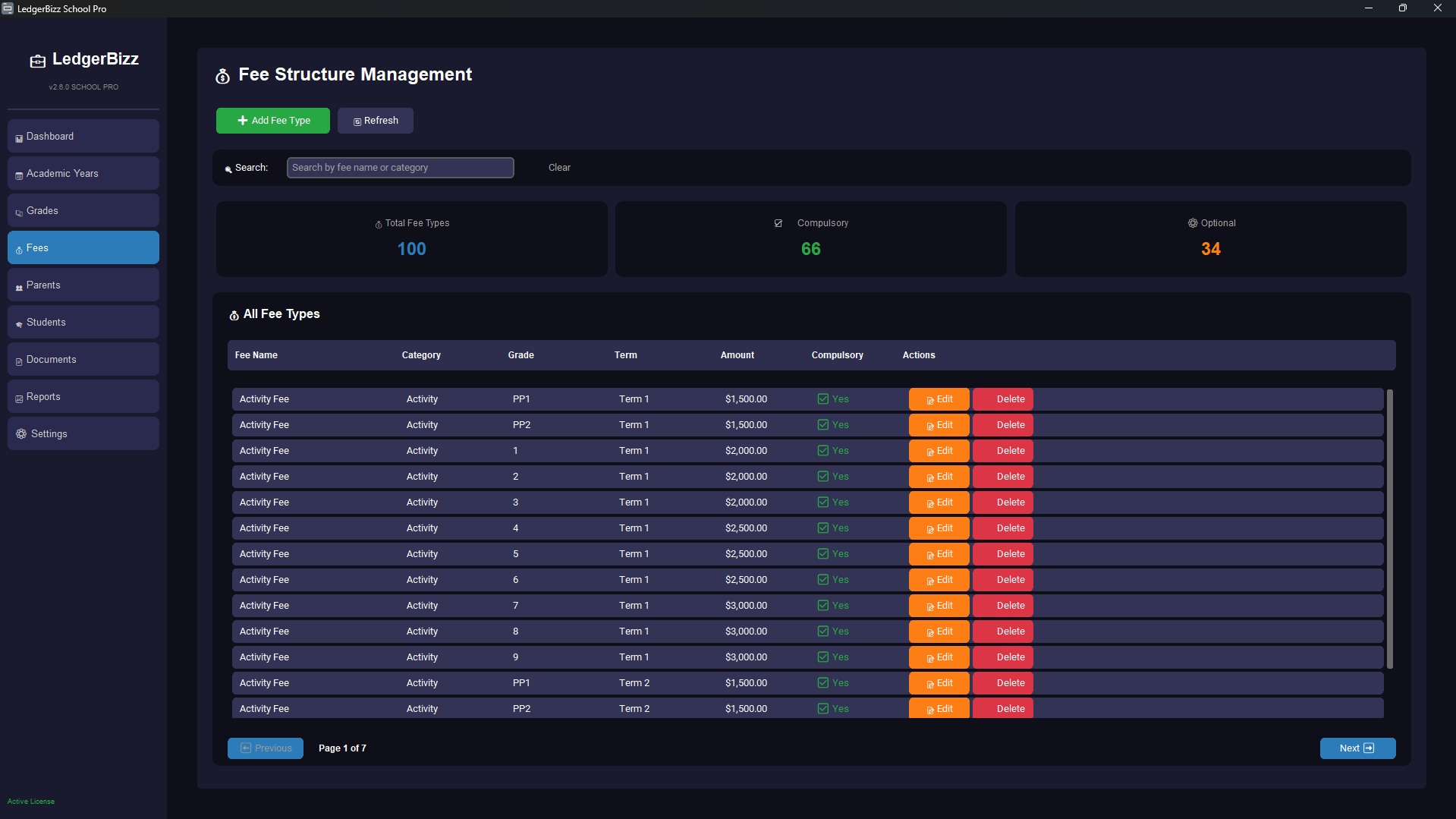Screen dimensions: 1456x819
Task: Click the checkbox icon on the Compulsory stat card
Action: (x=778, y=223)
